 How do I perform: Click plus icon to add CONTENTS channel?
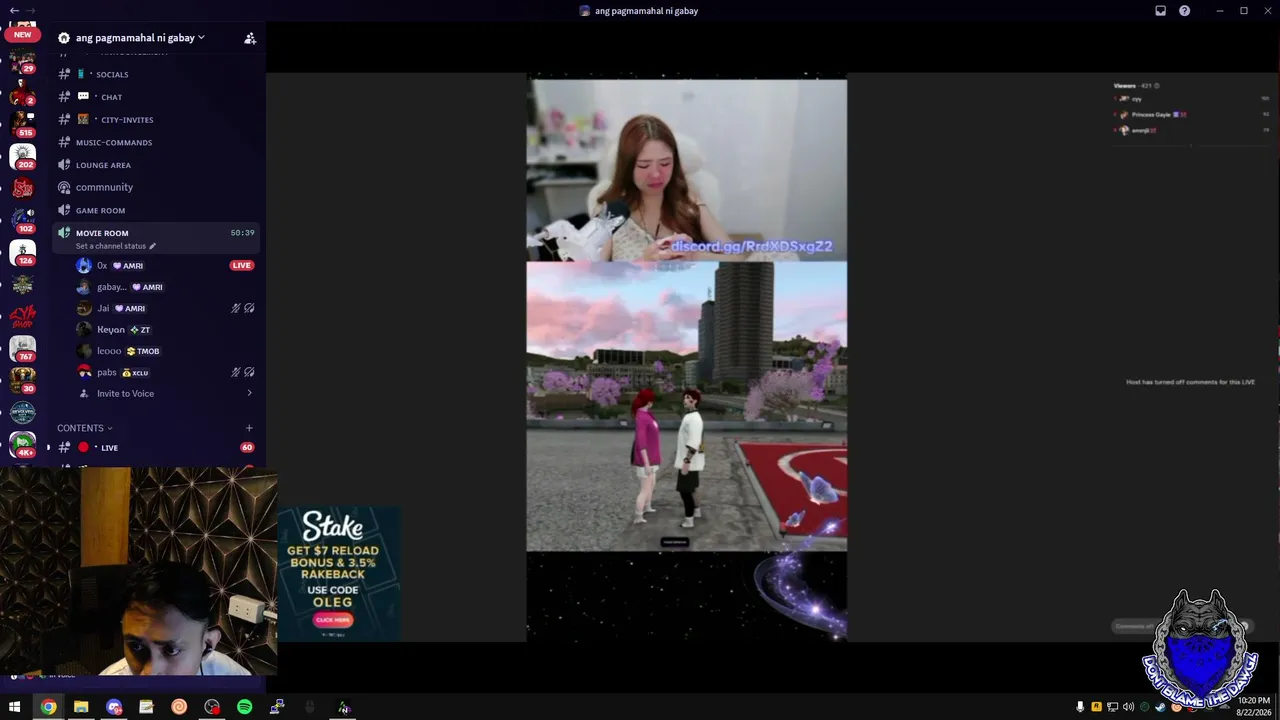[x=249, y=428]
